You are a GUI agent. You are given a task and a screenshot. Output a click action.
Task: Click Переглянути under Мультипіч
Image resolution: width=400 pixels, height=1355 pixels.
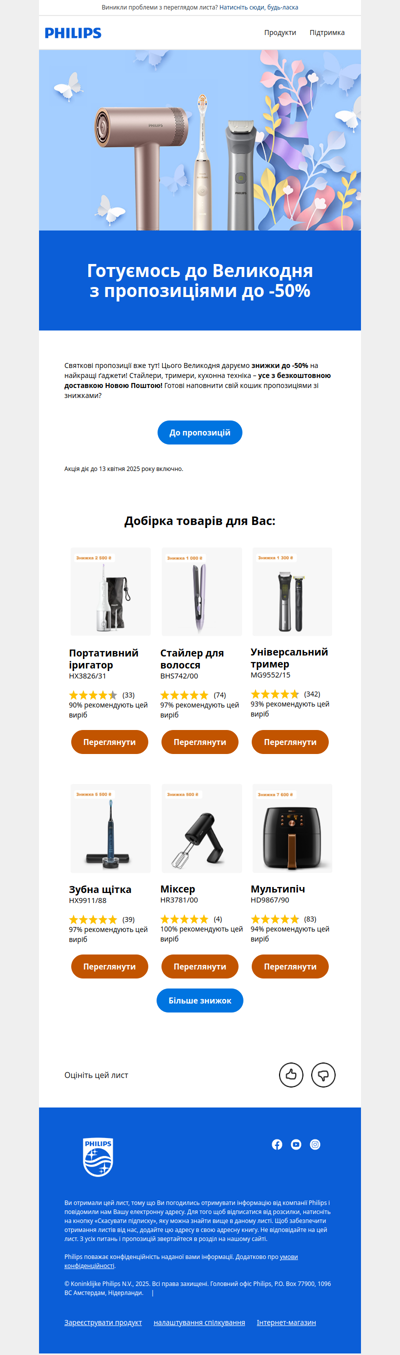[x=290, y=967]
